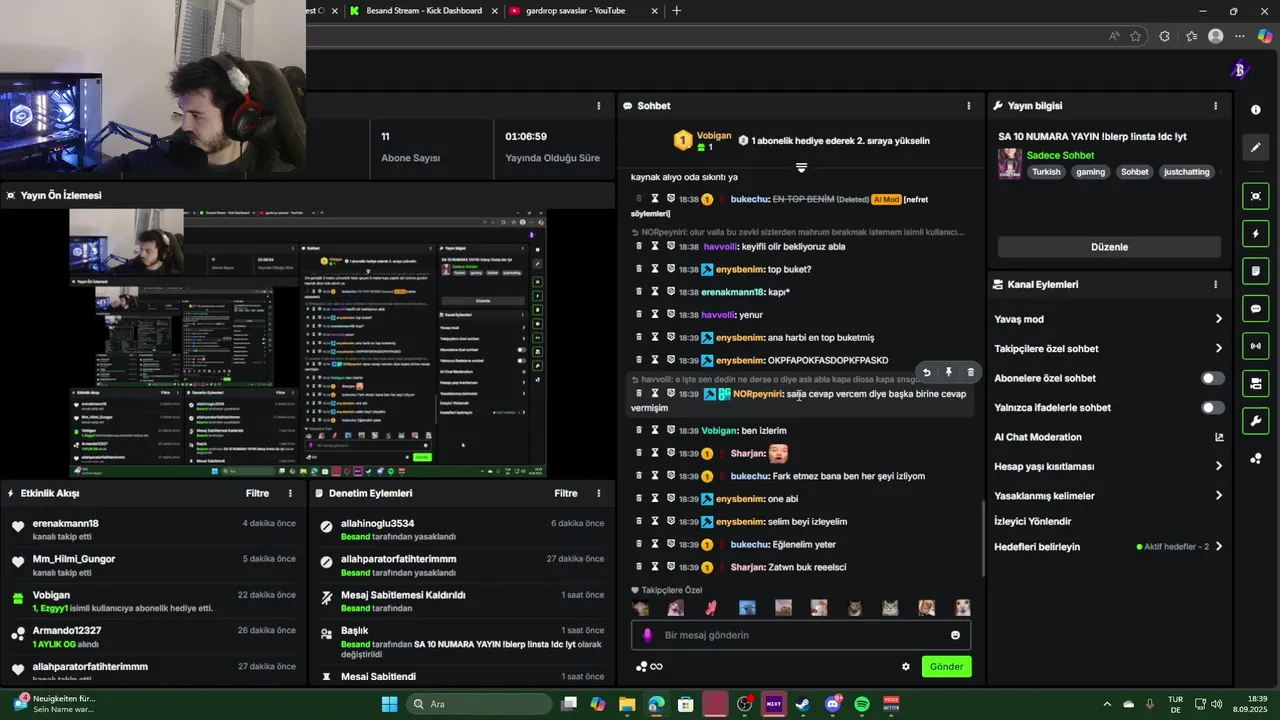
Task: Open Discord from the taskbar
Action: (833, 704)
